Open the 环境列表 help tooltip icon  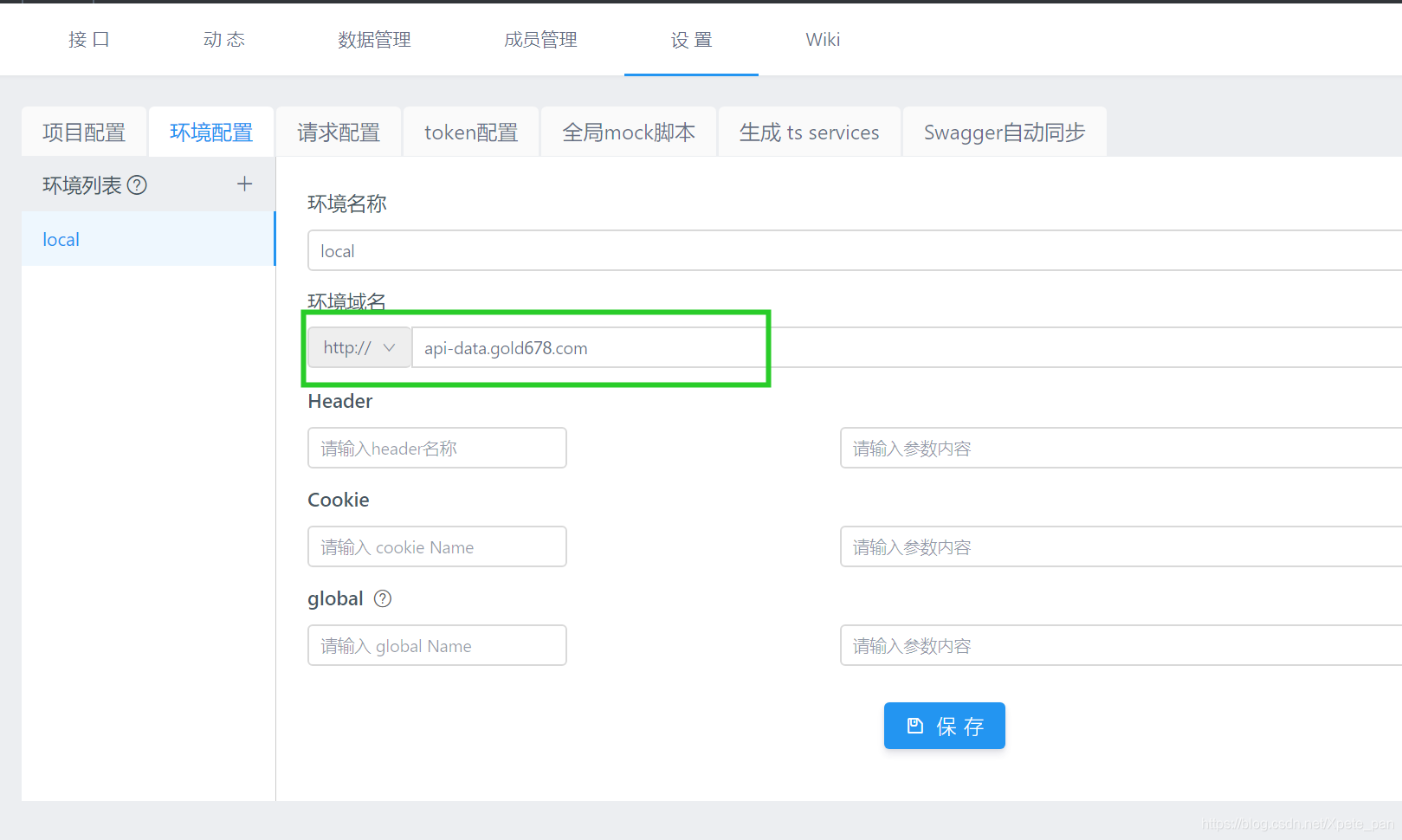[137, 184]
